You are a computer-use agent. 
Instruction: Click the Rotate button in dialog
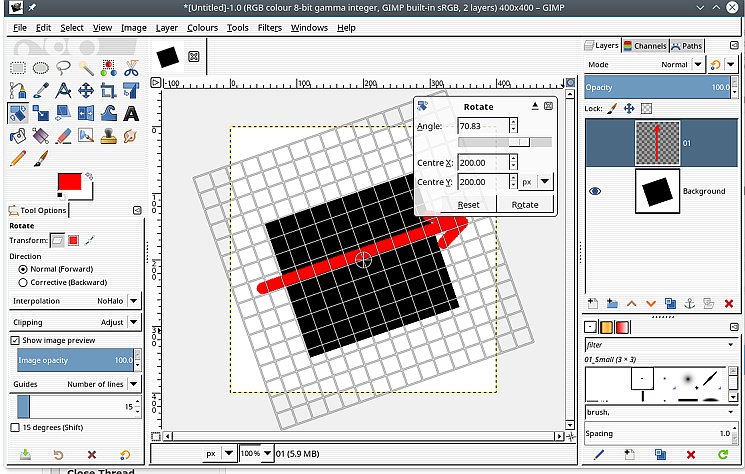tap(525, 204)
